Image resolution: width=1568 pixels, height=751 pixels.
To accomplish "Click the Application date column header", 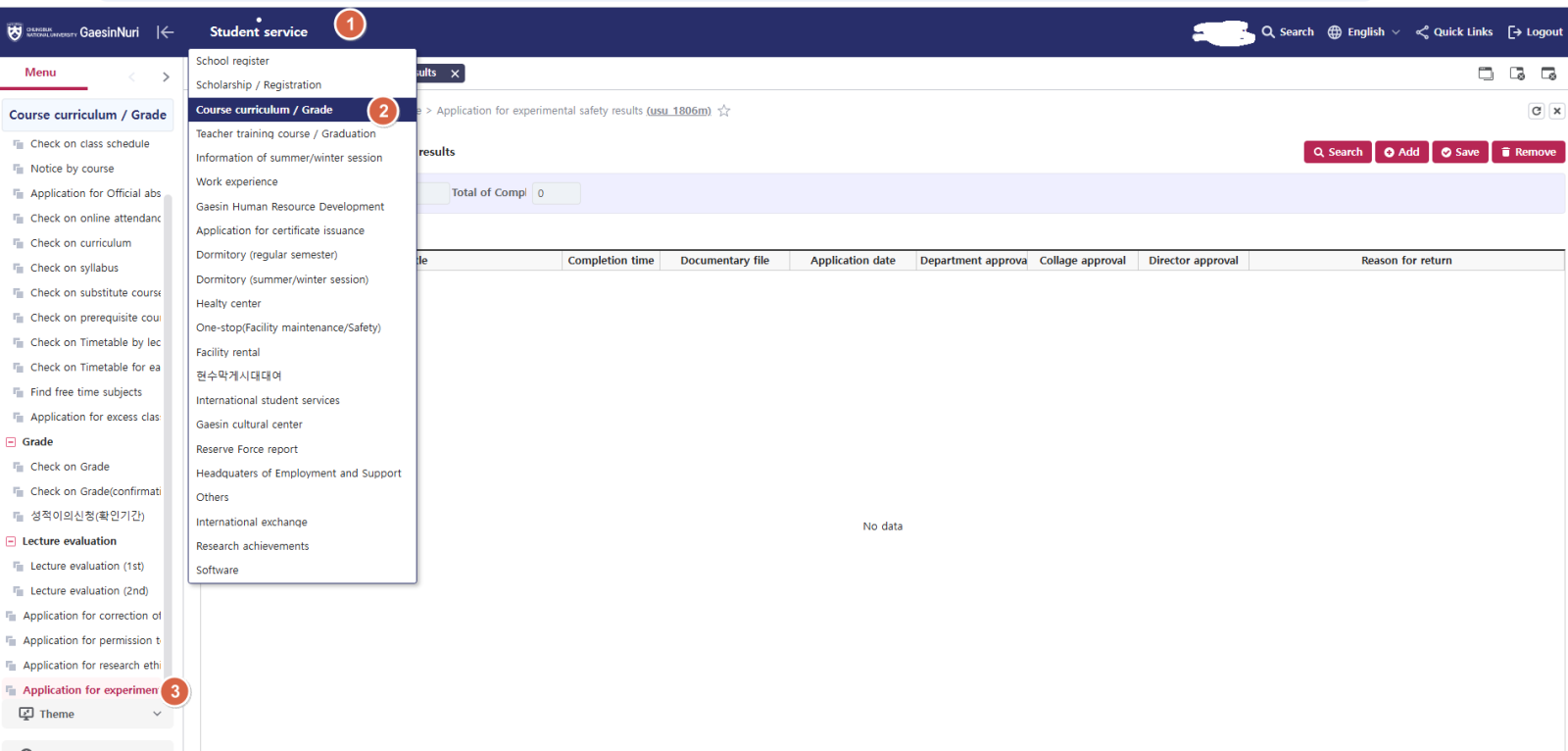I will tap(853, 261).
